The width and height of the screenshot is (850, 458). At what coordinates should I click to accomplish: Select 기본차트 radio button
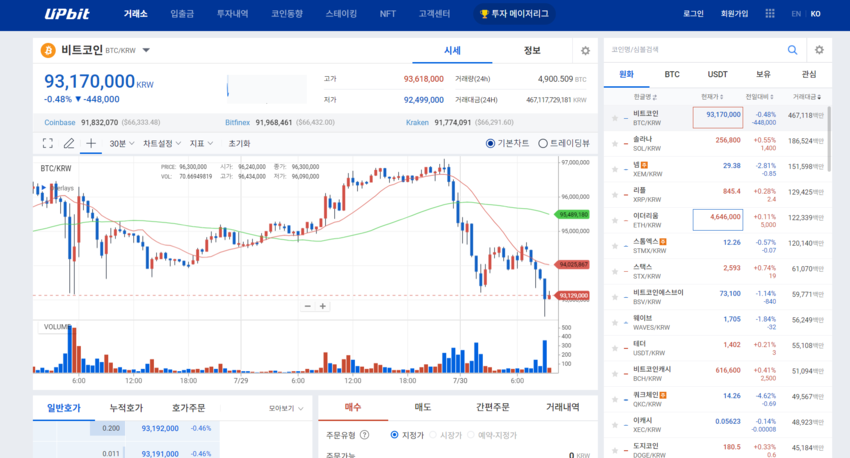[x=490, y=143]
